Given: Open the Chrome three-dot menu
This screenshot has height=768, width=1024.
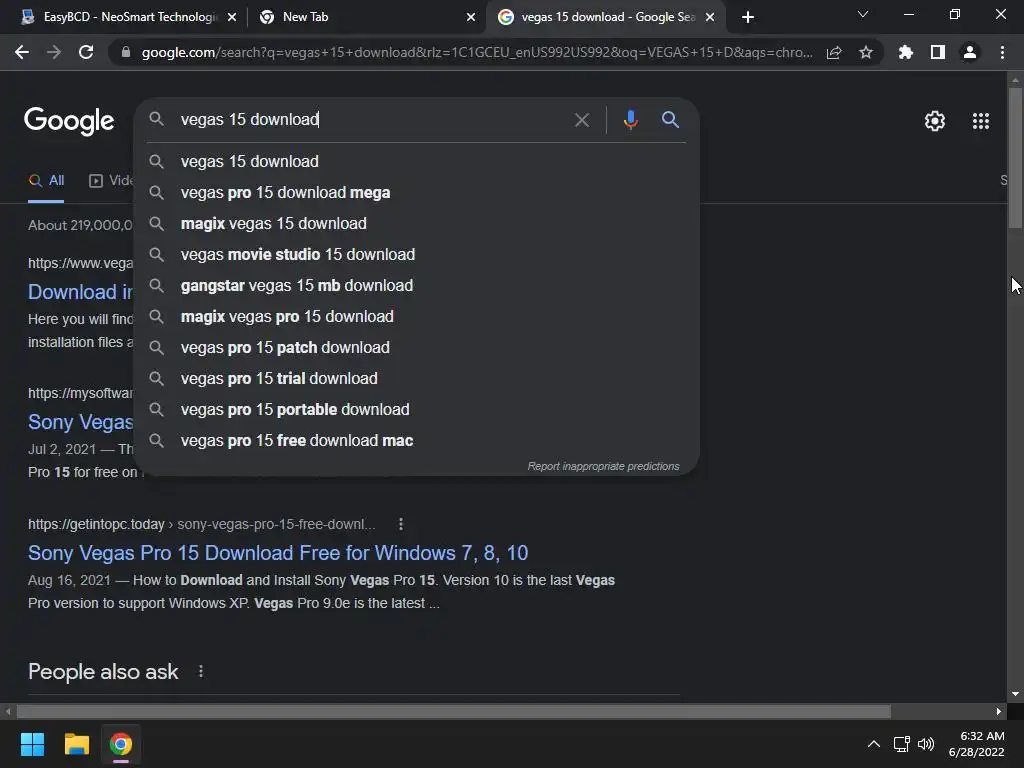Looking at the screenshot, I should [1002, 52].
